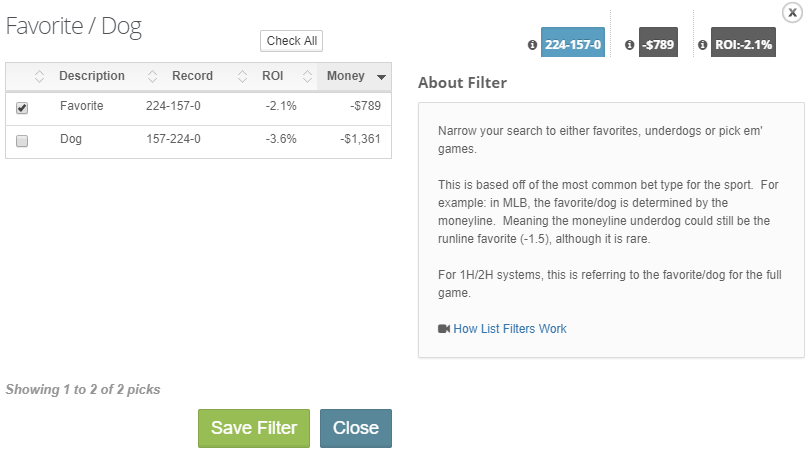This screenshot has height=456, width=807.
Task: Click the blue 224-157-0 record badge
Action: click(573, 42)
